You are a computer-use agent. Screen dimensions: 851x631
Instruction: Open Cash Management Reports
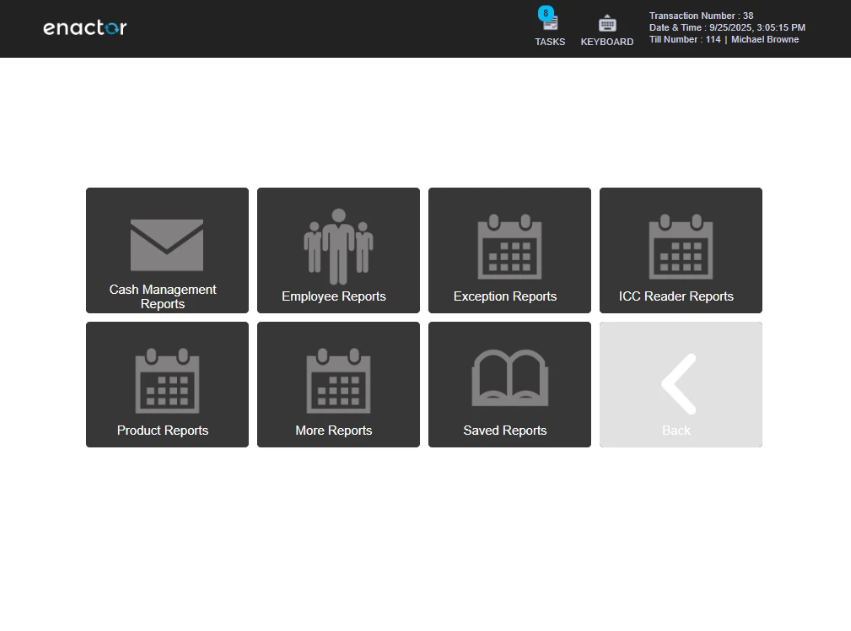click(x=166, y=250)
